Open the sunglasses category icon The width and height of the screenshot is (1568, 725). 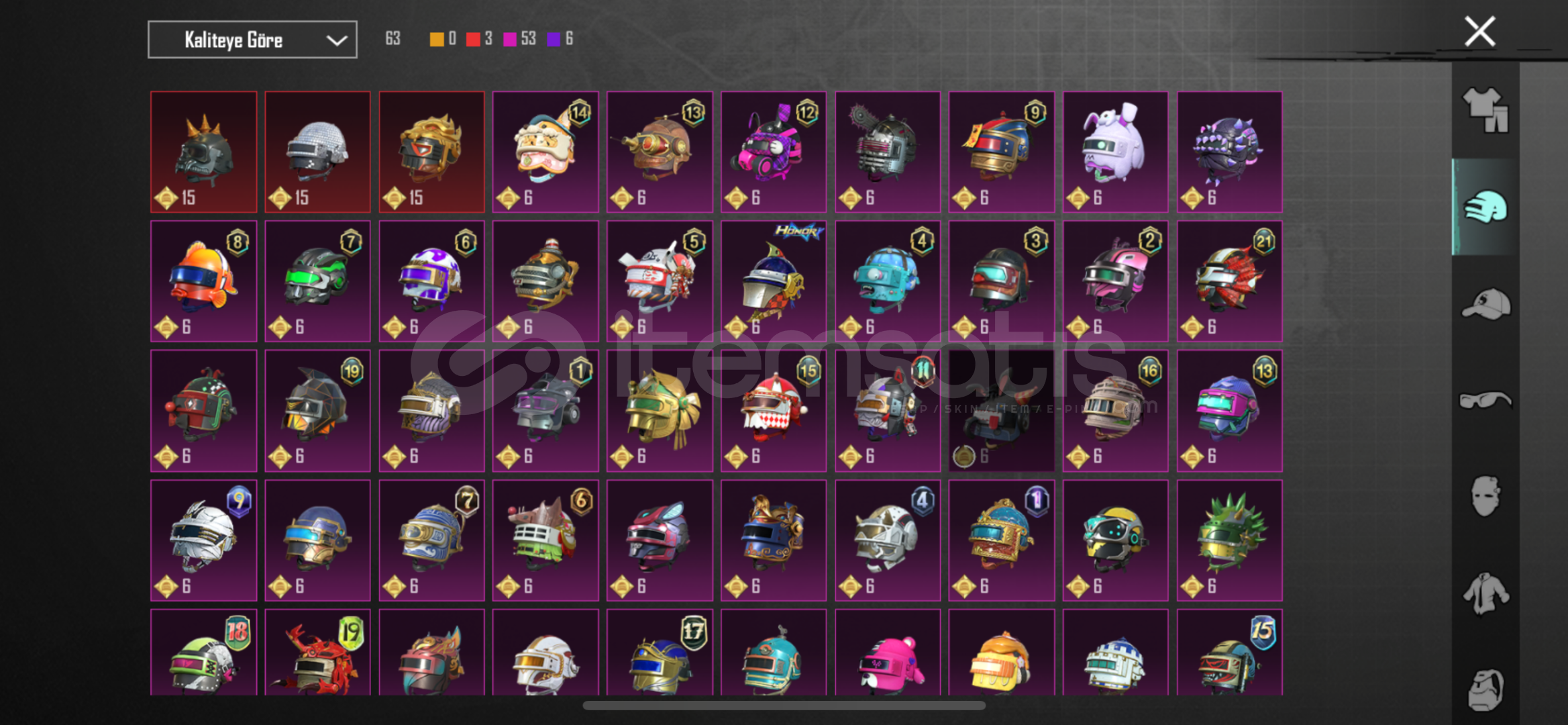click(x=1485, y=400)
